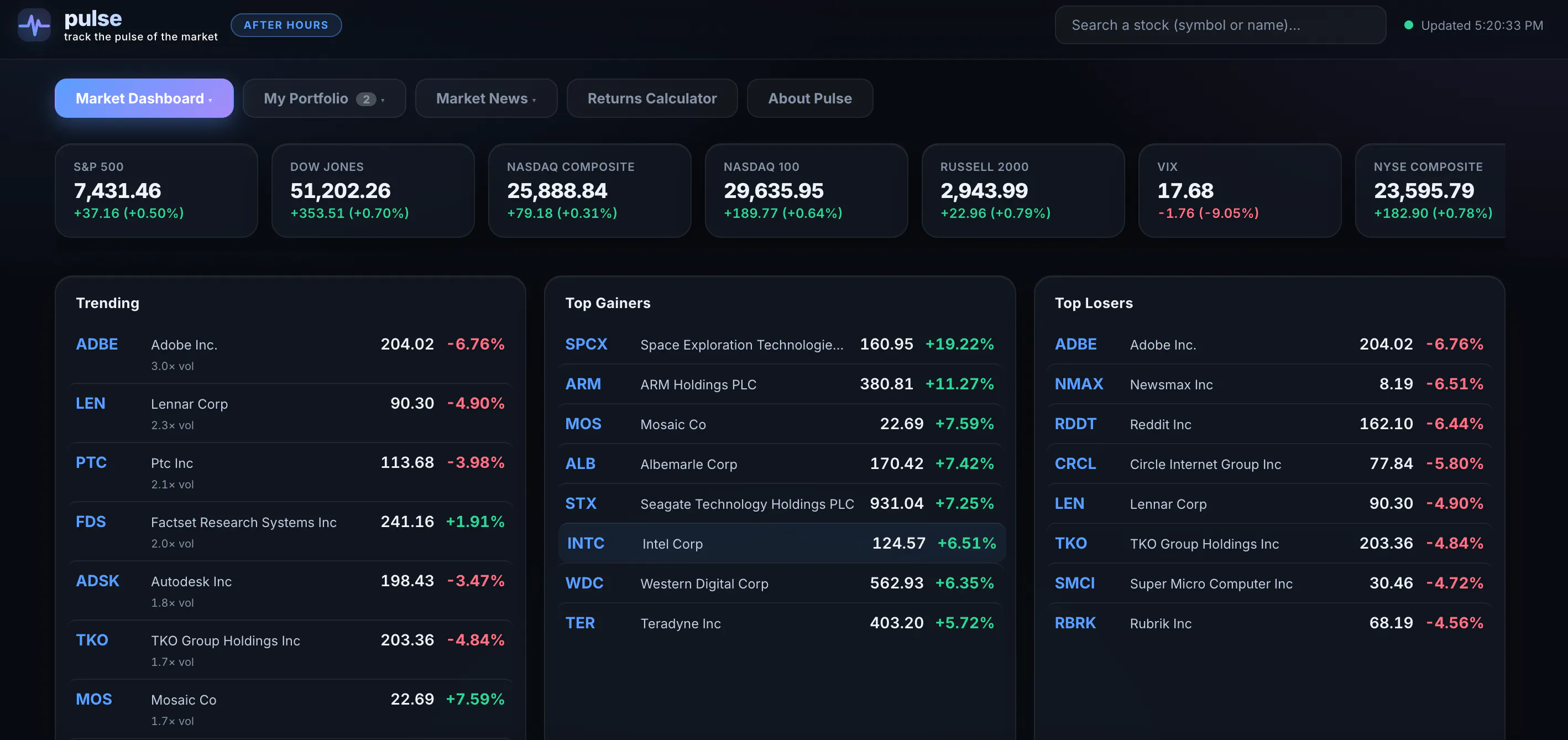Click the -6.51% change for Newsmax
This screenshot has height=740, width=1568.
[1455, 384]
